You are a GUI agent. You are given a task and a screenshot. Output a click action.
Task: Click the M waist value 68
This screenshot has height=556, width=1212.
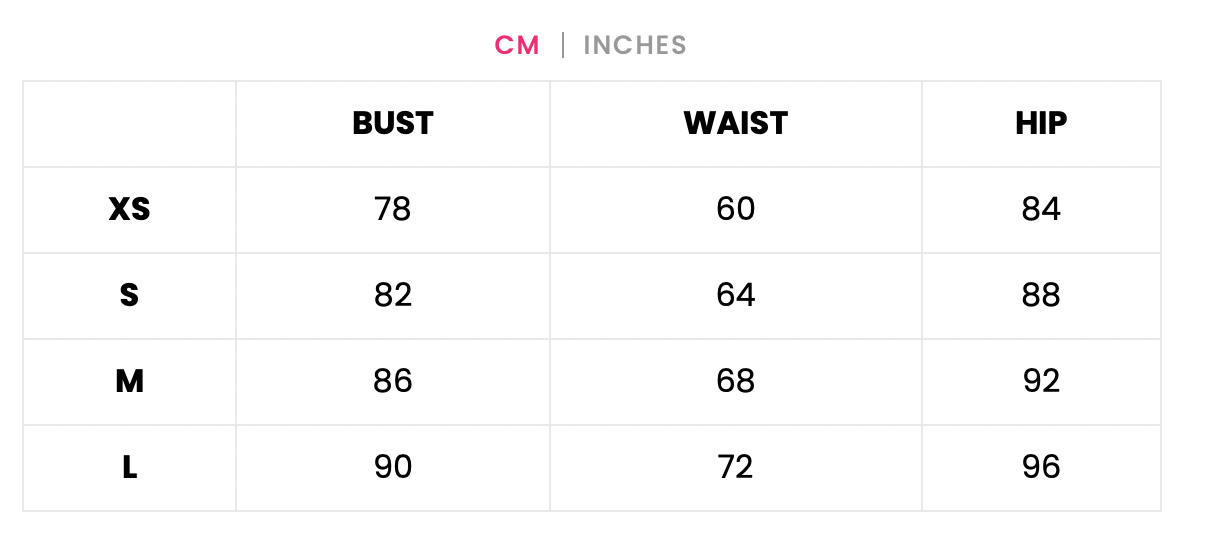coord(736,381)
